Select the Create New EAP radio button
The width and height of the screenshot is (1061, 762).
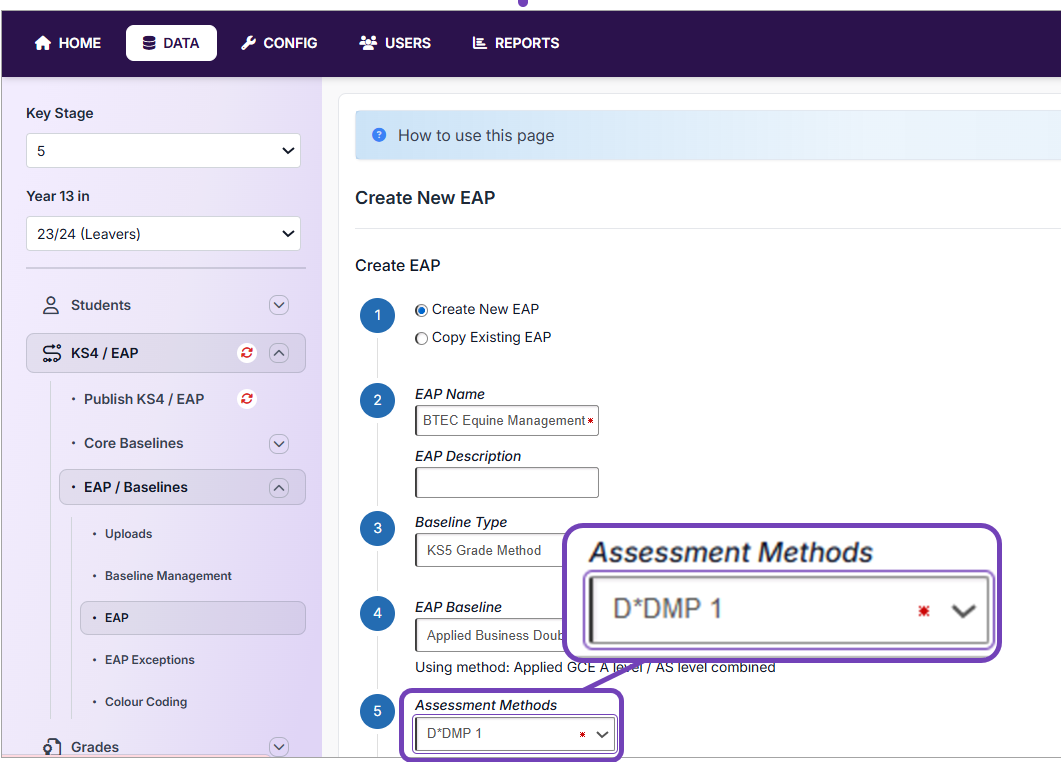tap(421, 310)
